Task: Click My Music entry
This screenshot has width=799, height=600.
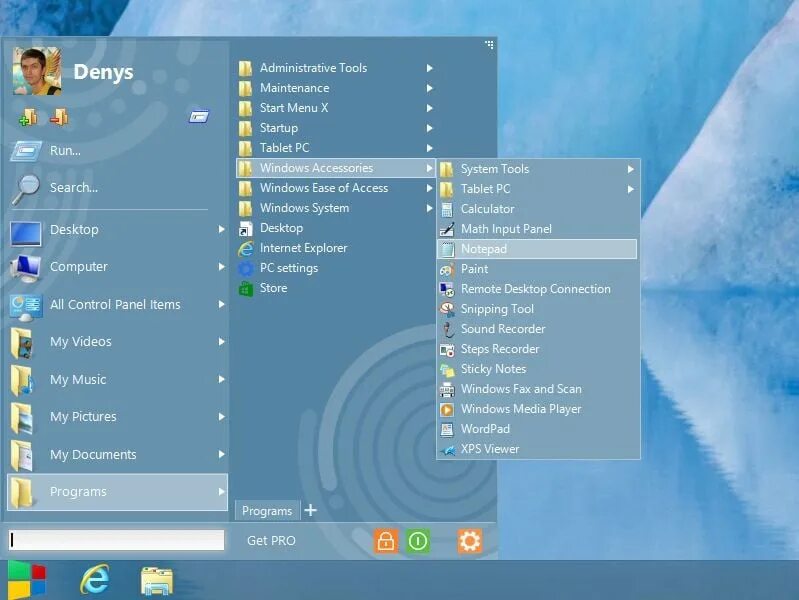Action: coord(117,379)
